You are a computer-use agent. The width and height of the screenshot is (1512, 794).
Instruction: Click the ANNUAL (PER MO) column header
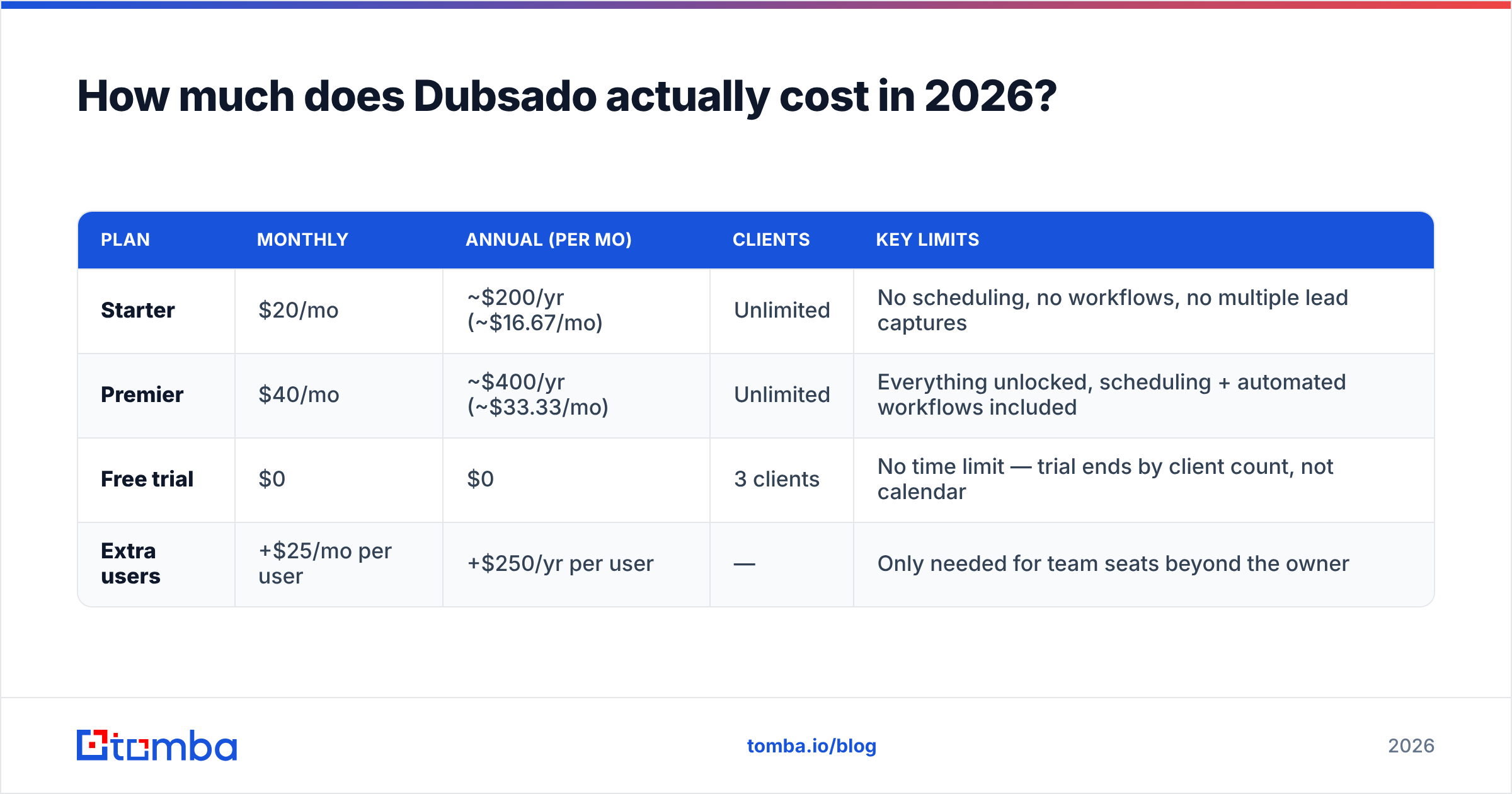click(x=548, y=239)
